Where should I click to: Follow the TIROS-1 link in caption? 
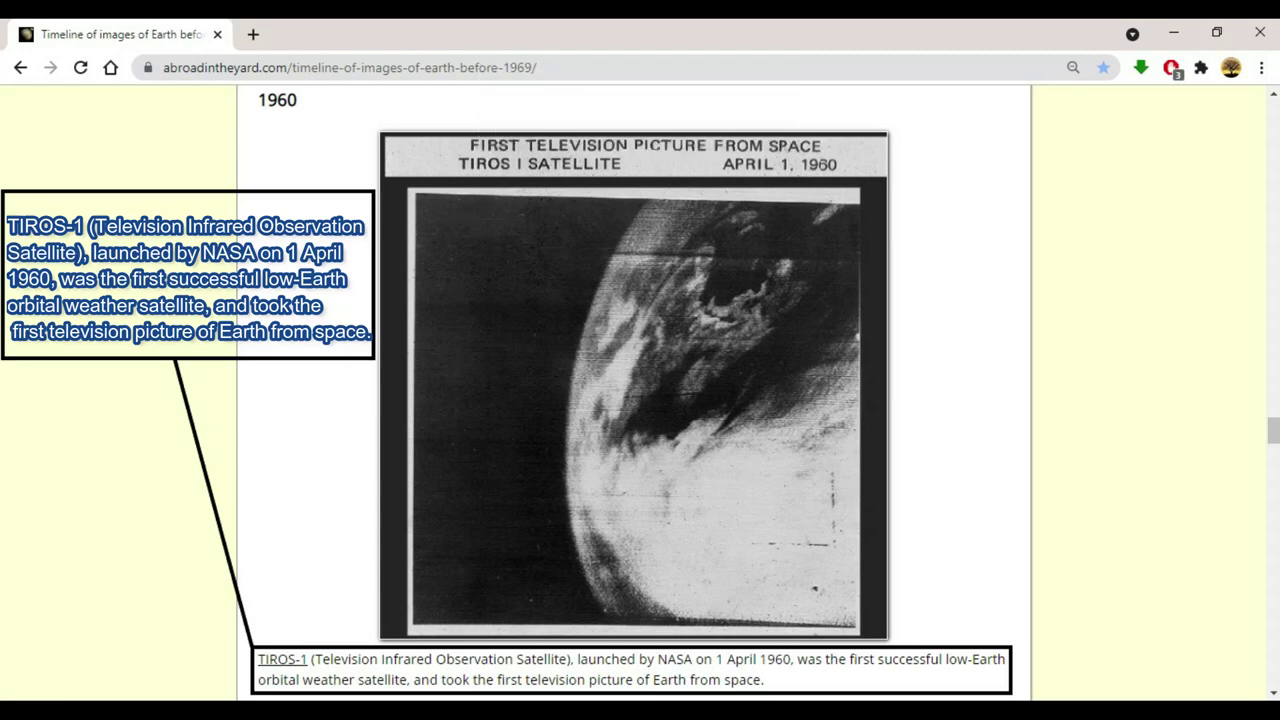coord(282,659)
